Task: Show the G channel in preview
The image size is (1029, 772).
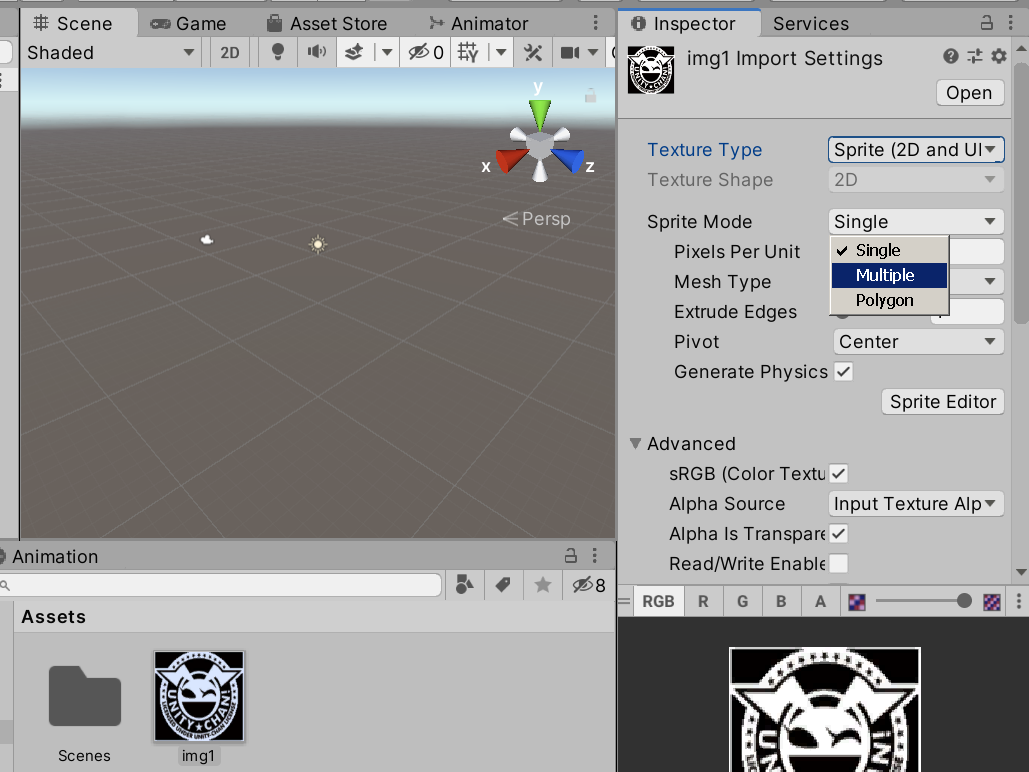Action: [742, 601]
